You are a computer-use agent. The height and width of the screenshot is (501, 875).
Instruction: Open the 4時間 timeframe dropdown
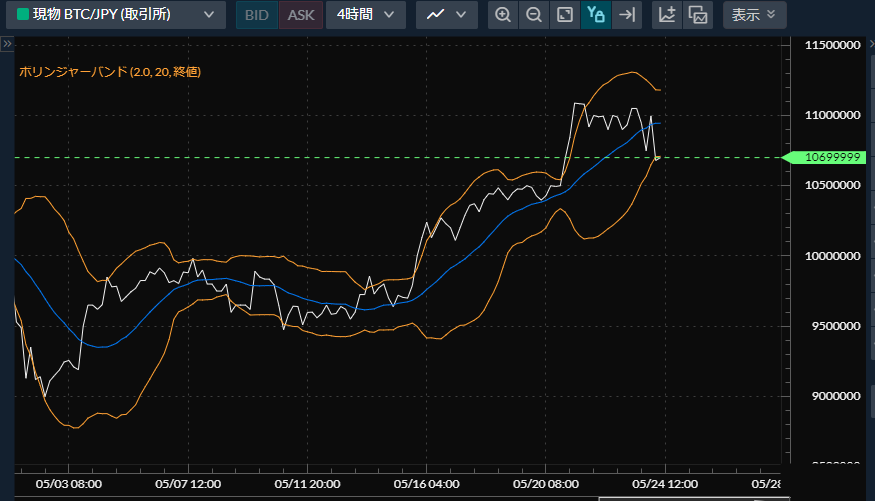pos(366,15)
